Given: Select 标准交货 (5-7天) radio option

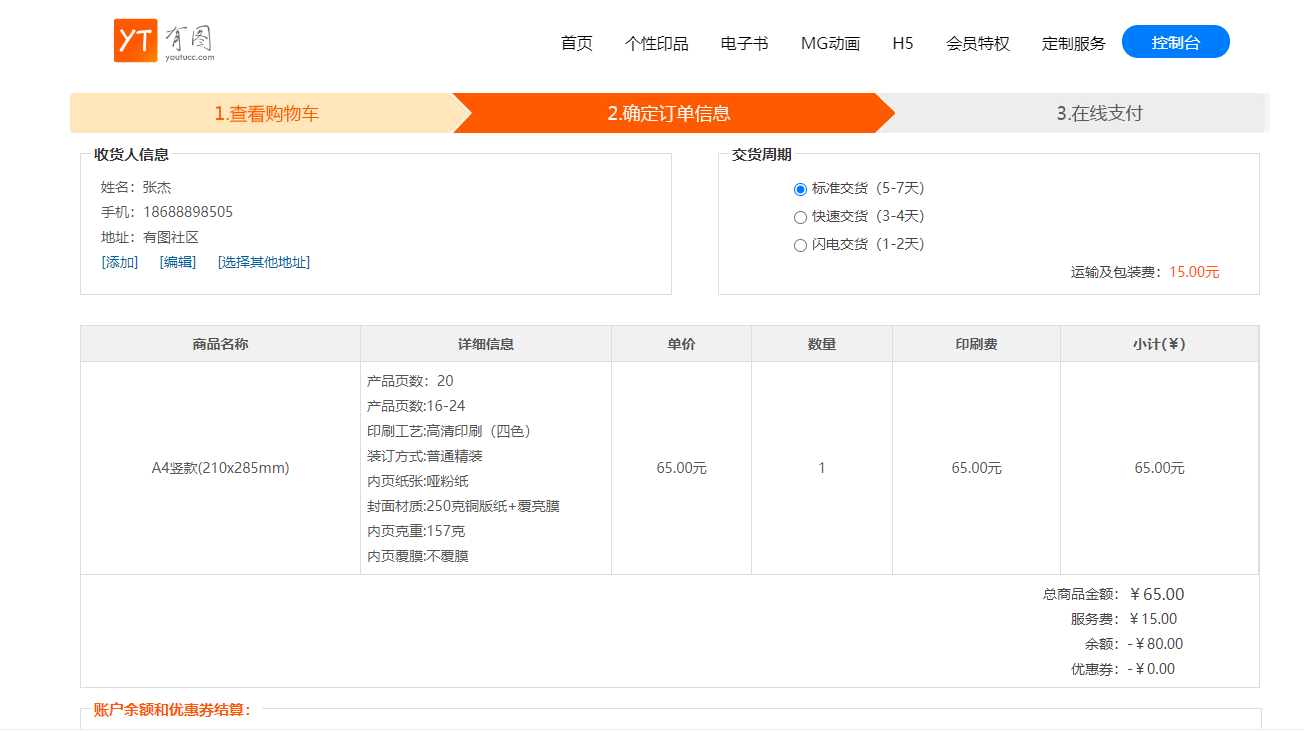Looking at the screenshot, I should coord(800,189).
